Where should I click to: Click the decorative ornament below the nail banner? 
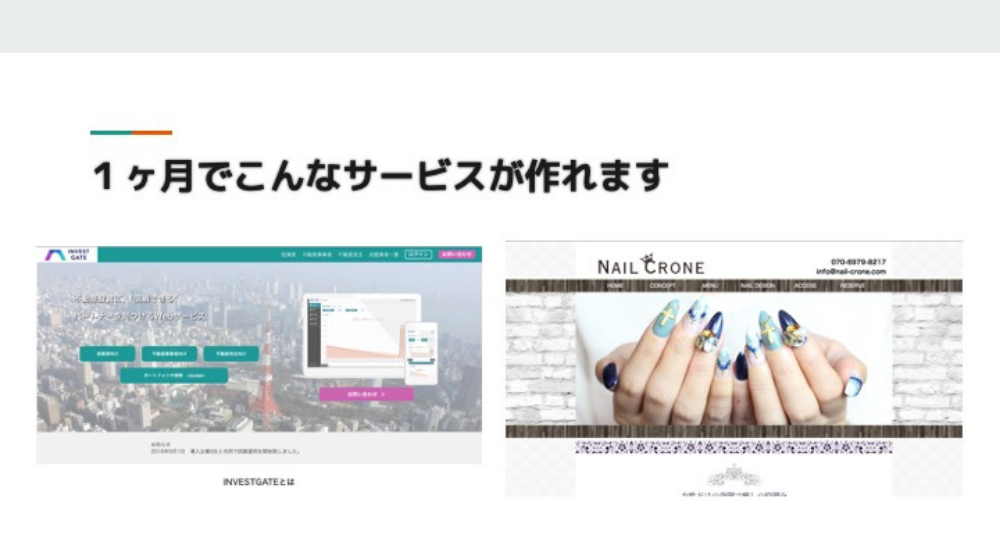(734, 474)
